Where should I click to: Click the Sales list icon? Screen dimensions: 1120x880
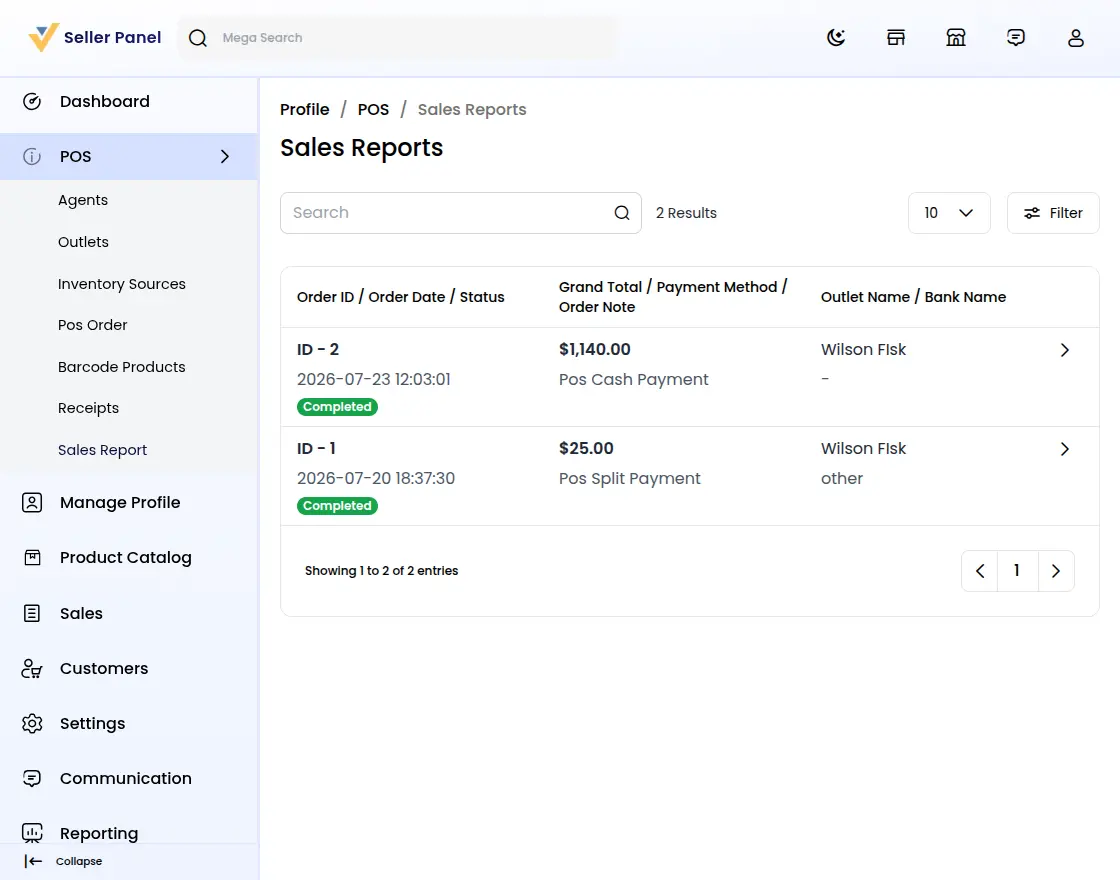click(x=32, y=613)
